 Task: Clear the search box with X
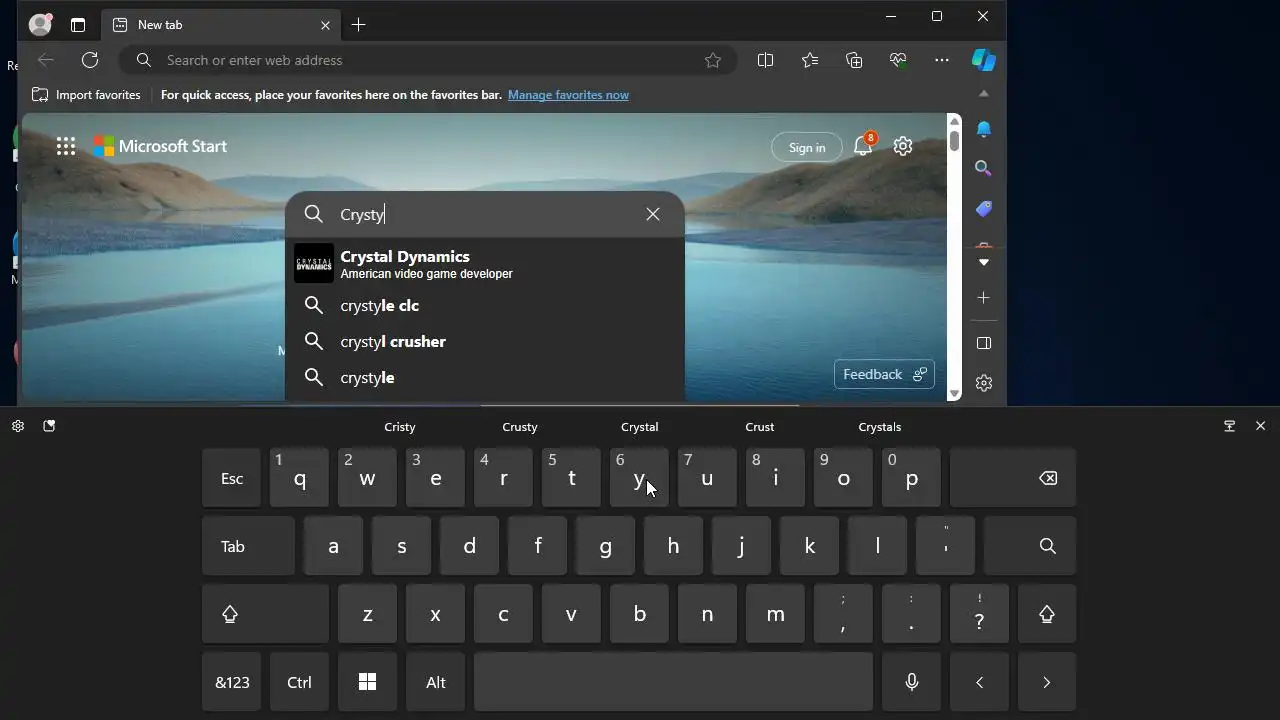[x=653, y=214]
